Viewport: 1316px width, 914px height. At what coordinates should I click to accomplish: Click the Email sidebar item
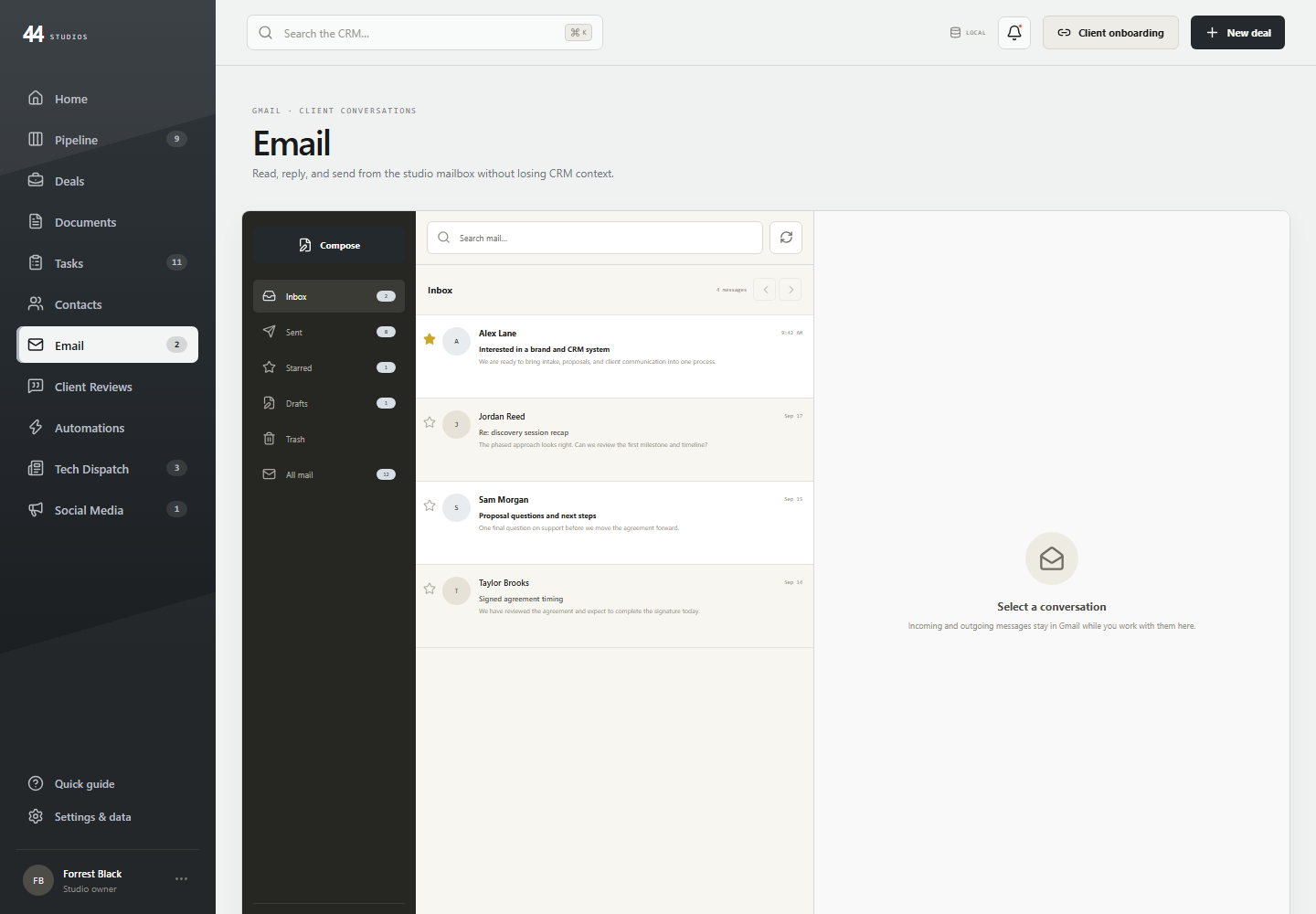click(x=108, y=345)
